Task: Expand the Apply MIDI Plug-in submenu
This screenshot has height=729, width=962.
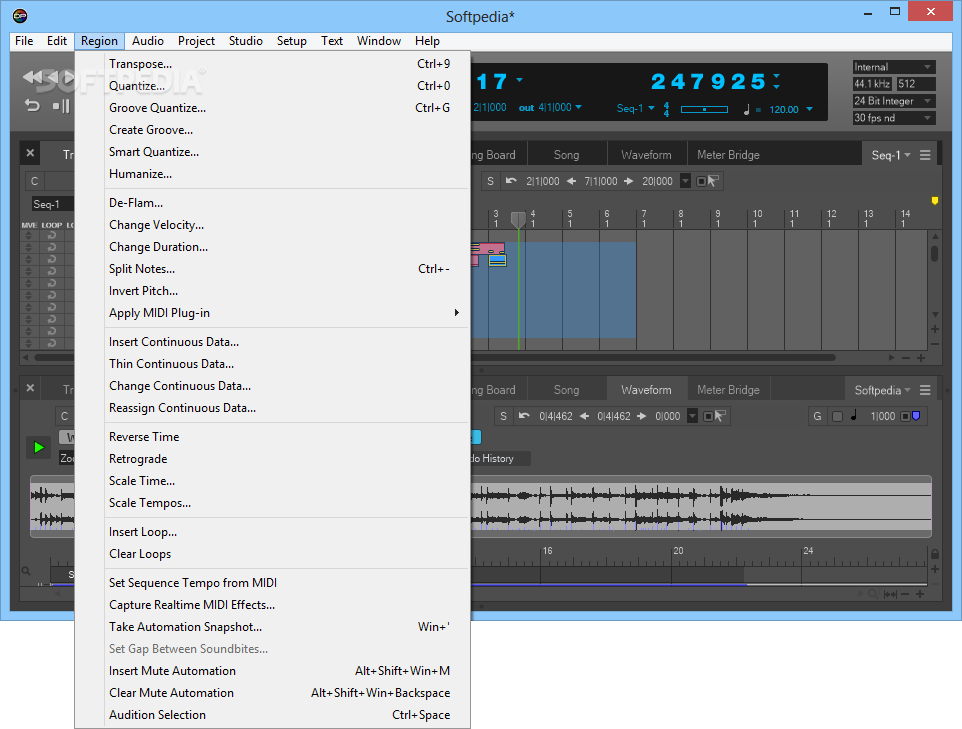Action: tap(272, 313)
